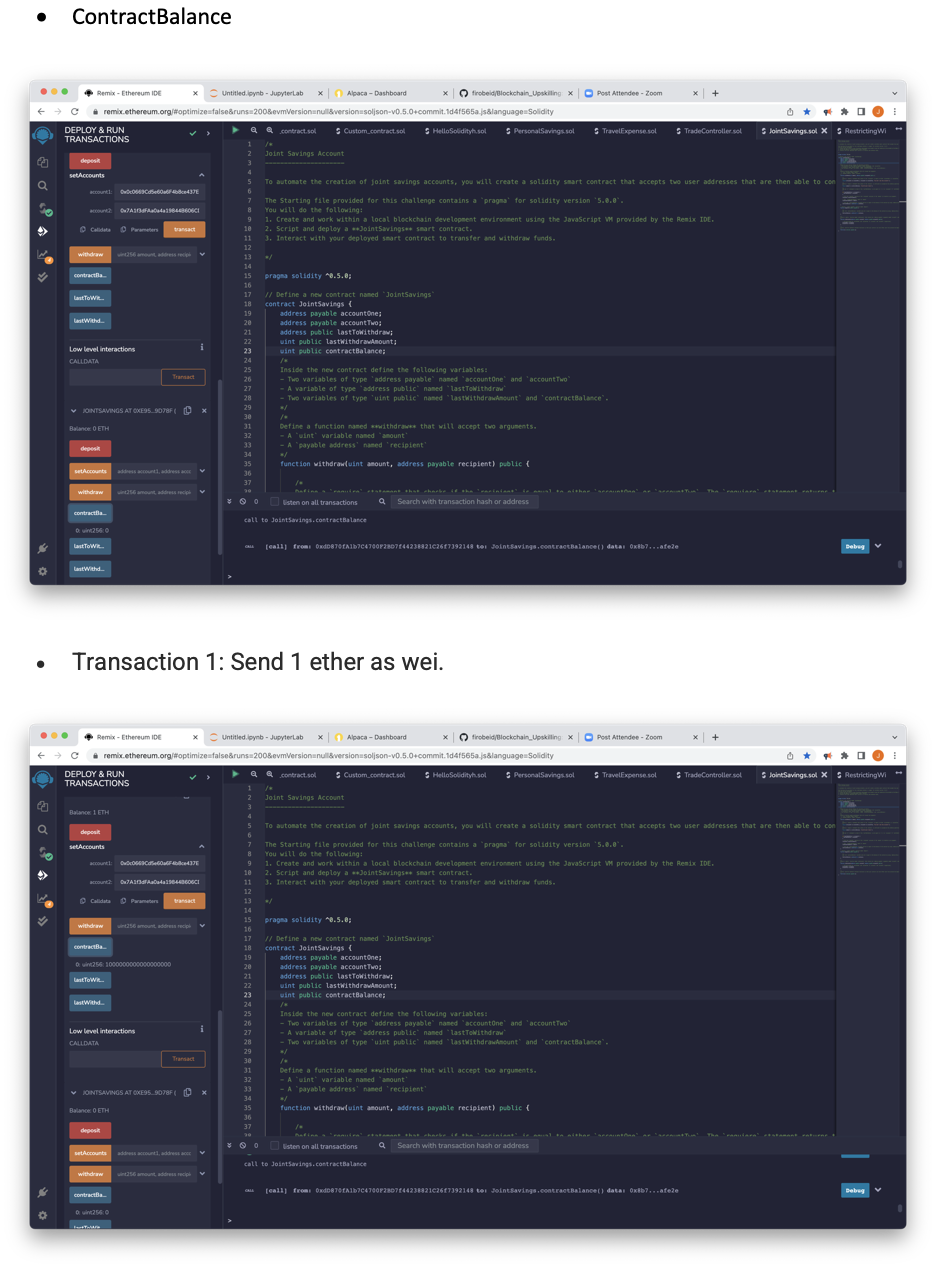Screen dimensions: 936x1268
Task: Switch to Custom_contract.sol tab, ContractBalance screenshot
Action: pyautogui.click(x=371, y=131)
